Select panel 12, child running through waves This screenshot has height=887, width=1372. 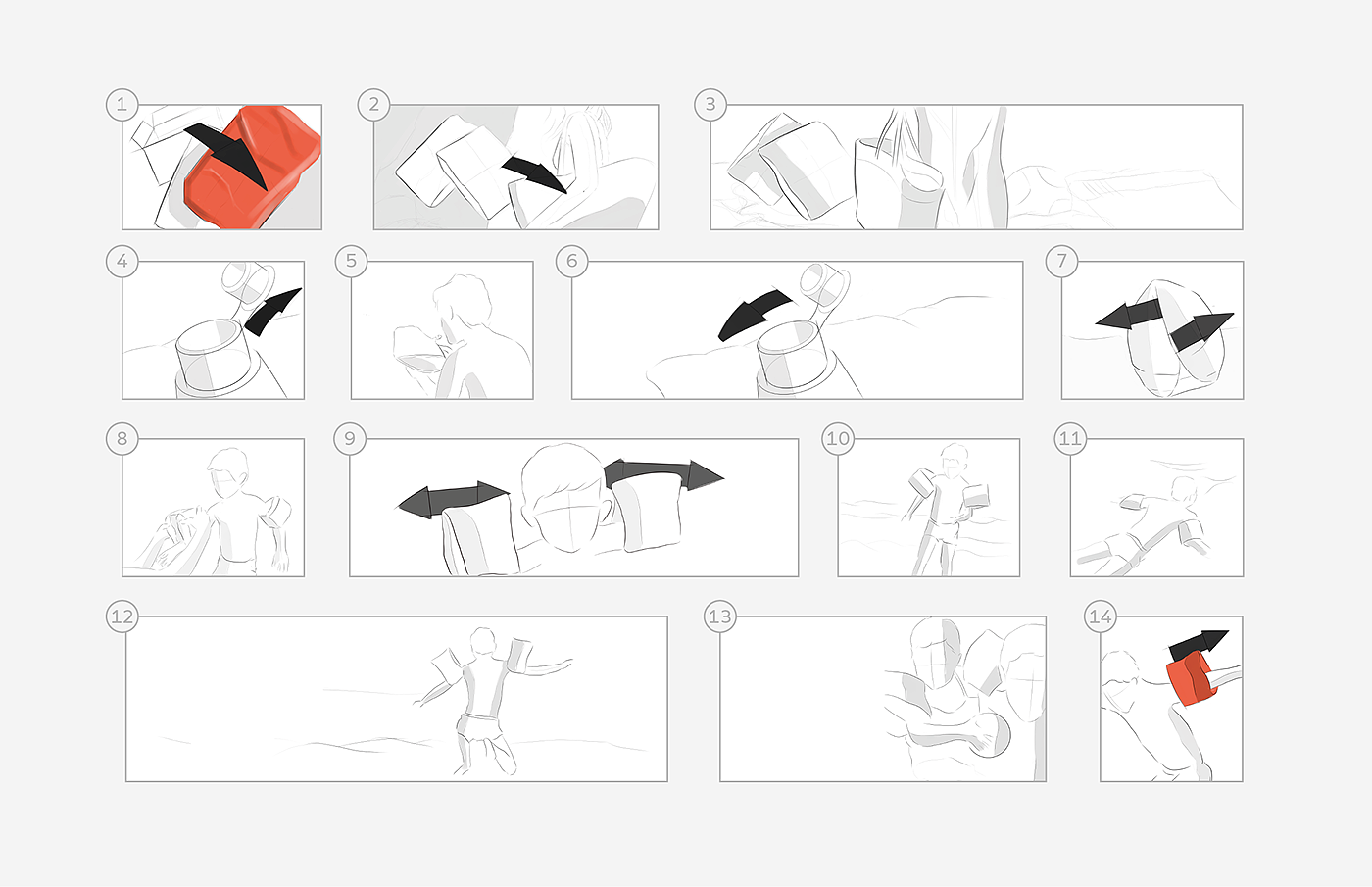point(396,698)
